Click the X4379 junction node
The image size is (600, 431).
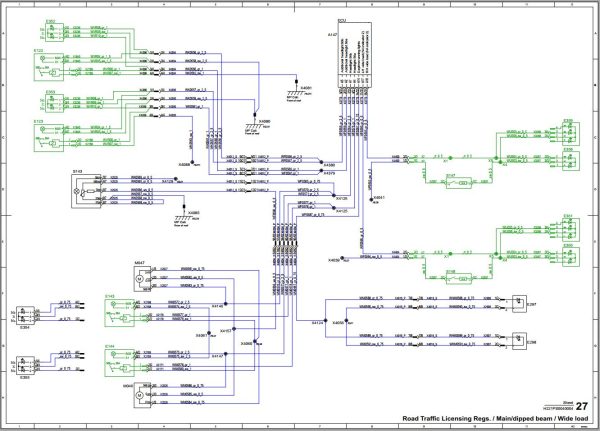321,171
